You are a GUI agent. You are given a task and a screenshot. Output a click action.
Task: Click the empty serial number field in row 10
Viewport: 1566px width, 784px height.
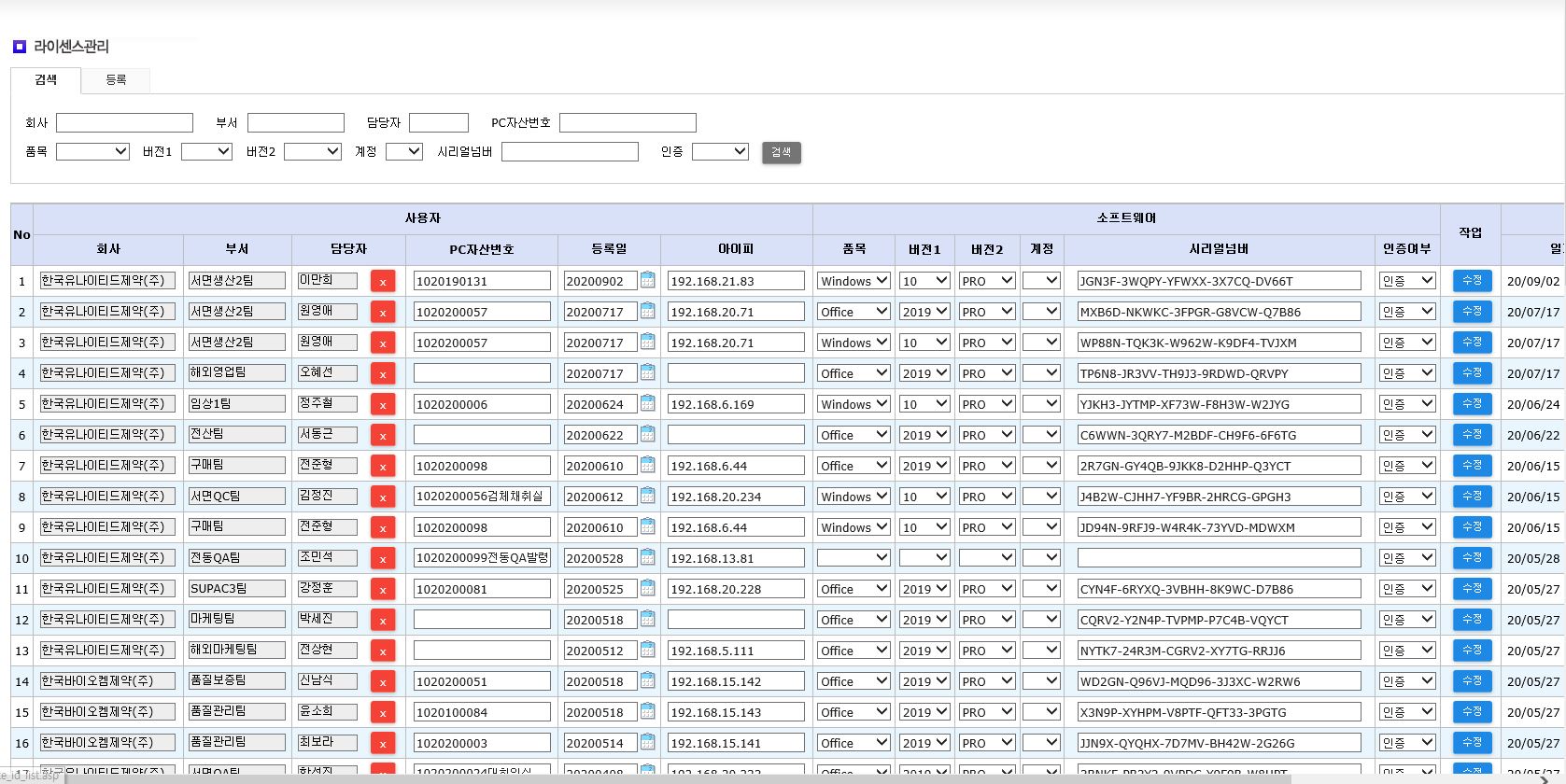tap(1219, 558)
